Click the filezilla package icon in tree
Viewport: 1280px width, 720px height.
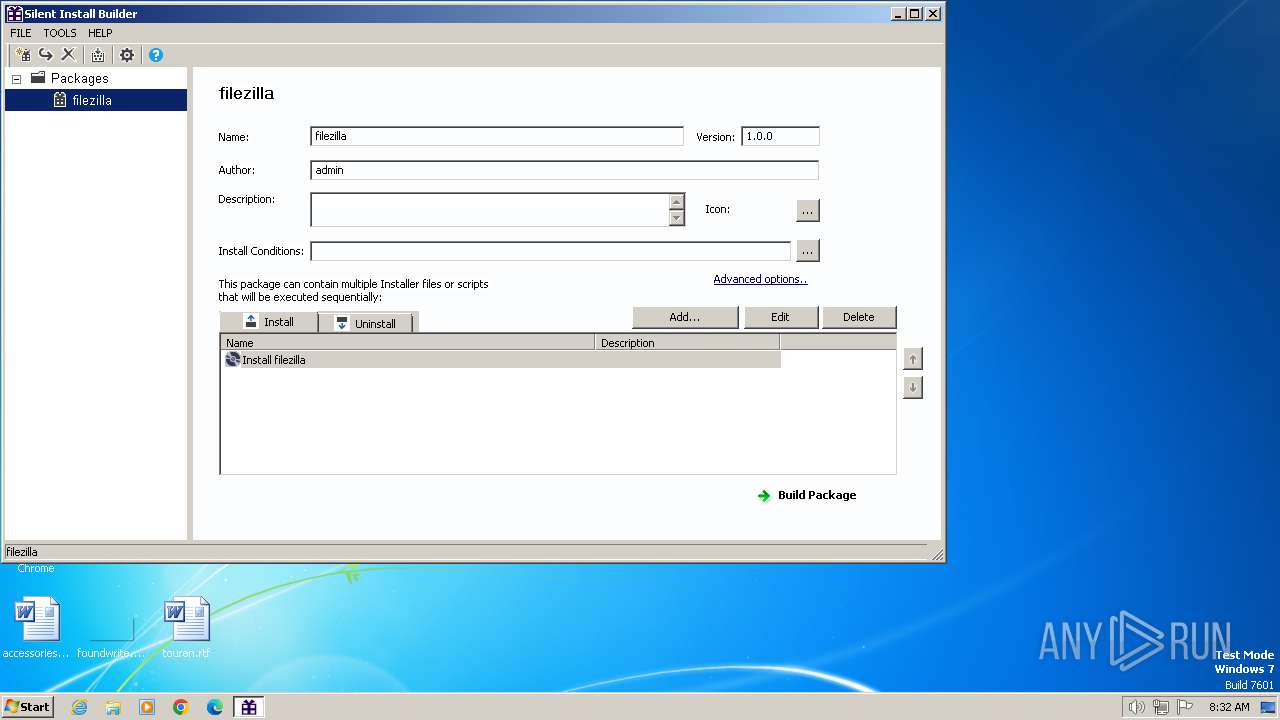click(x=60, y=100)
